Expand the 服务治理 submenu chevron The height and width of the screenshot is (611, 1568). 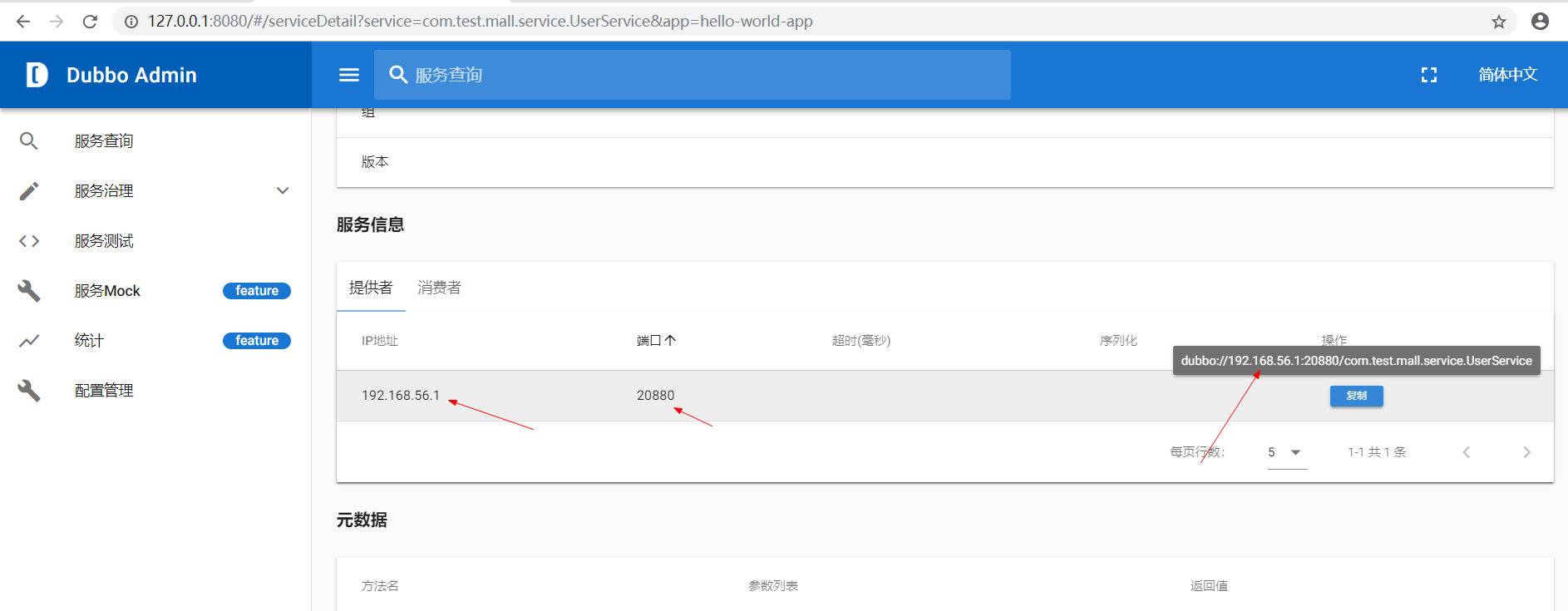pyautogui.click(x=283, y=191)
